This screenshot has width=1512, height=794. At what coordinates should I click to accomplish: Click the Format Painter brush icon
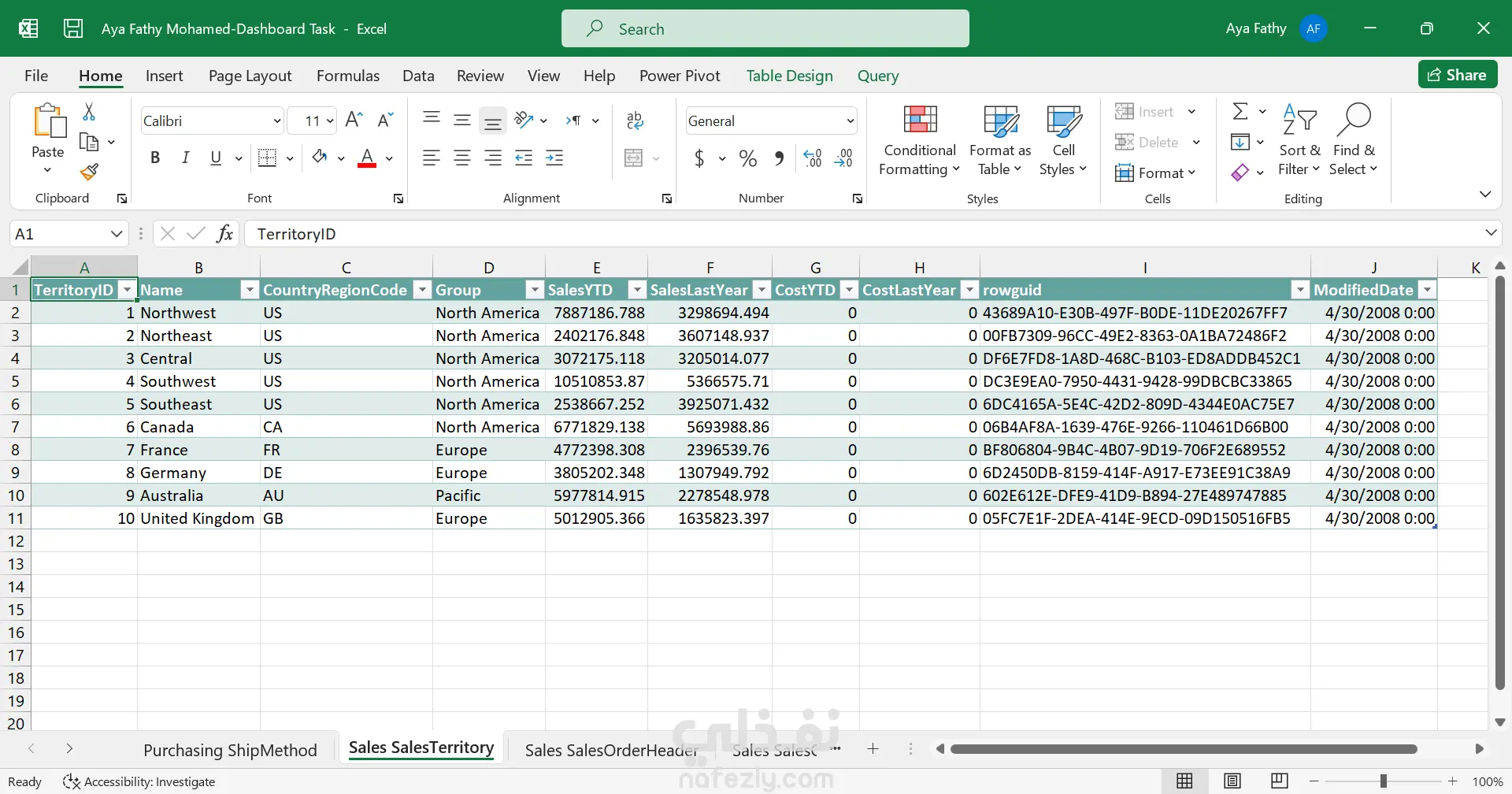89,172
